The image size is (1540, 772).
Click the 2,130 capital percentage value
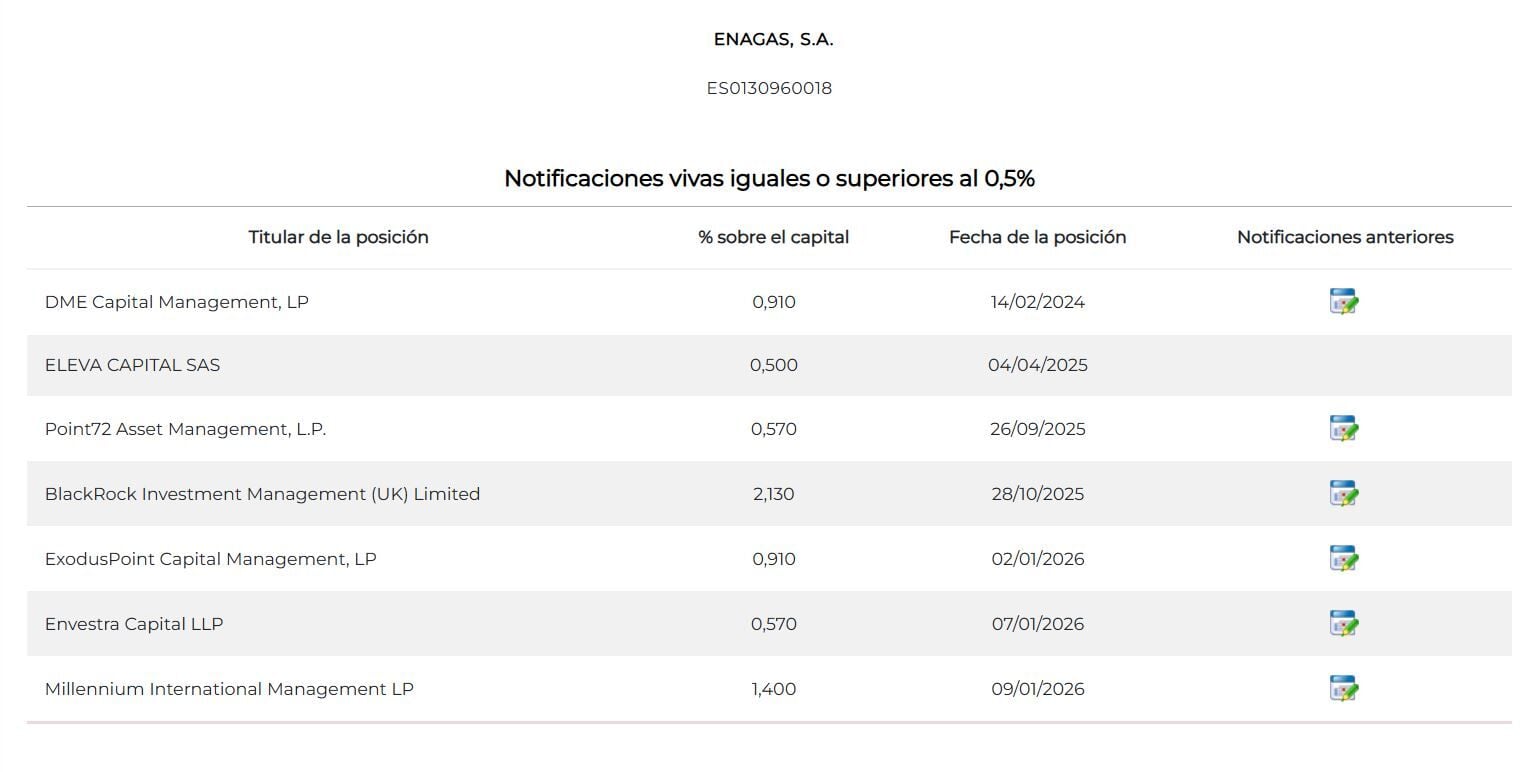point(774,494)
